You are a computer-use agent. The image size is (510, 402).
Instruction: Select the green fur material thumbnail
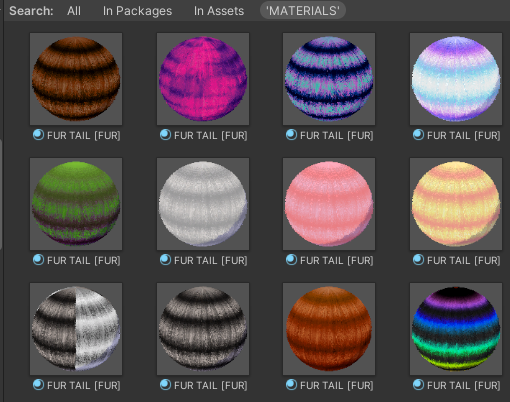coord(76,204)
